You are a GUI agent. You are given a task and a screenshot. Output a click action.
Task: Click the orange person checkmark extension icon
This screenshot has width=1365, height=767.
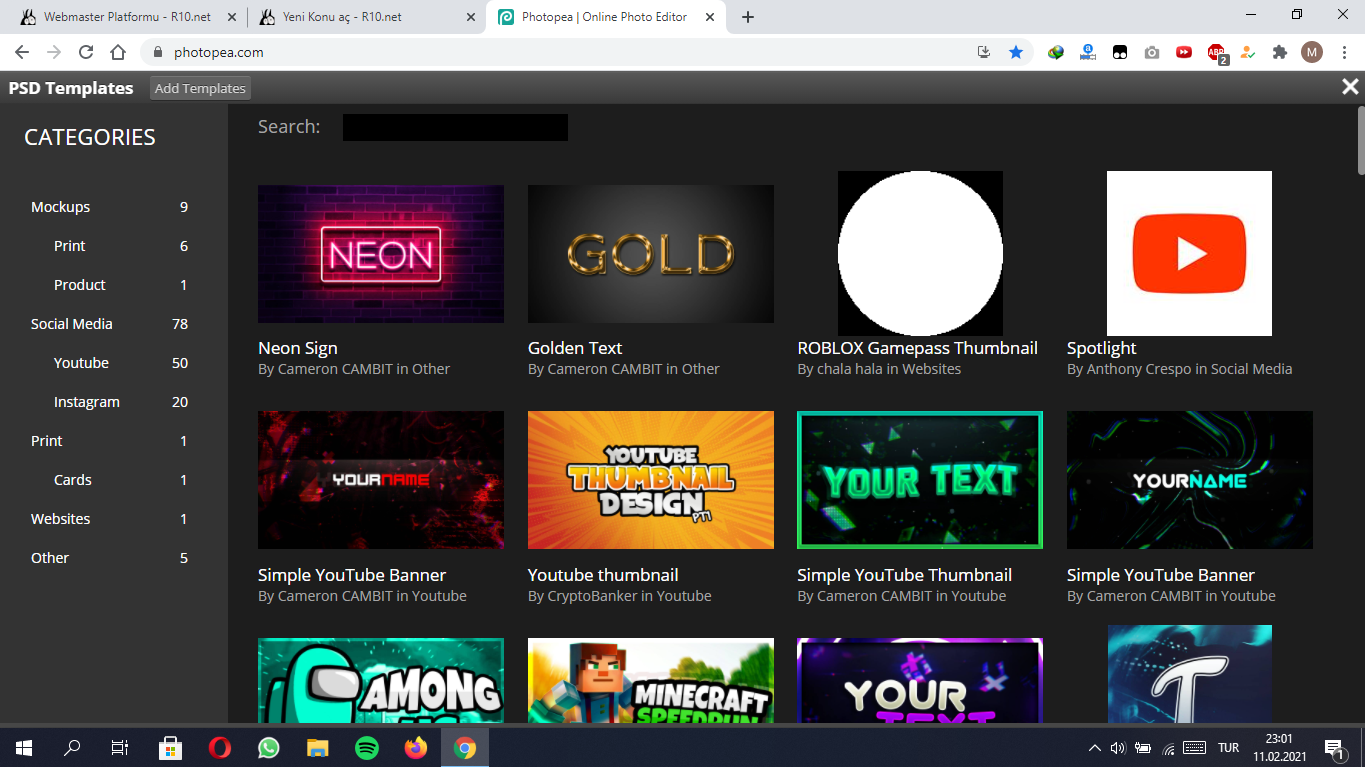1247,52
